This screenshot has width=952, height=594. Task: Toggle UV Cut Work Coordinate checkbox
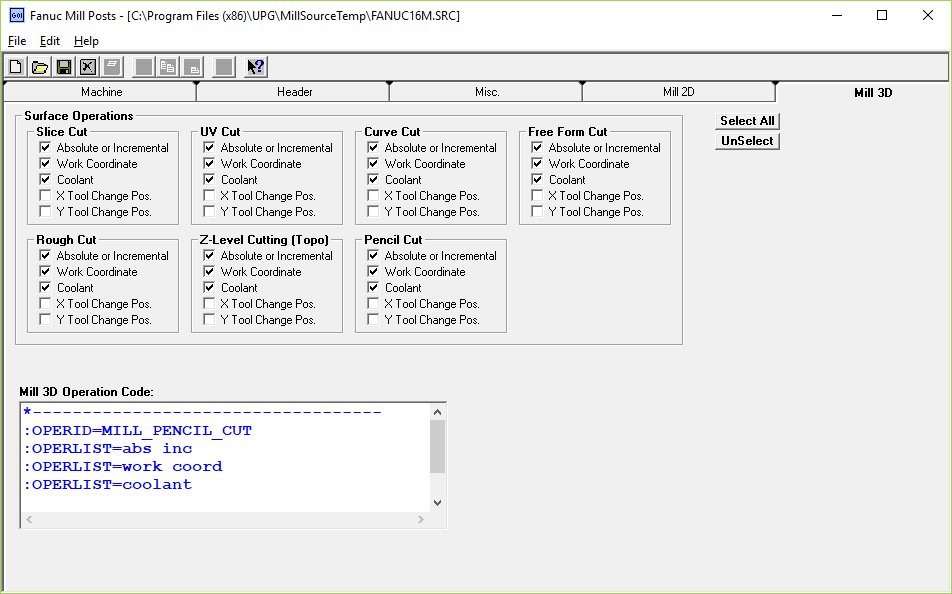click(209, 163)
